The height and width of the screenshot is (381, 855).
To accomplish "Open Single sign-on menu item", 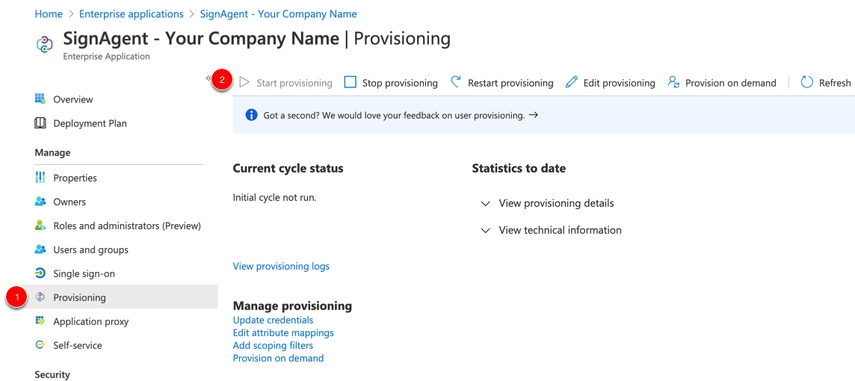I will pyautogui.click(x=84, y=274).
